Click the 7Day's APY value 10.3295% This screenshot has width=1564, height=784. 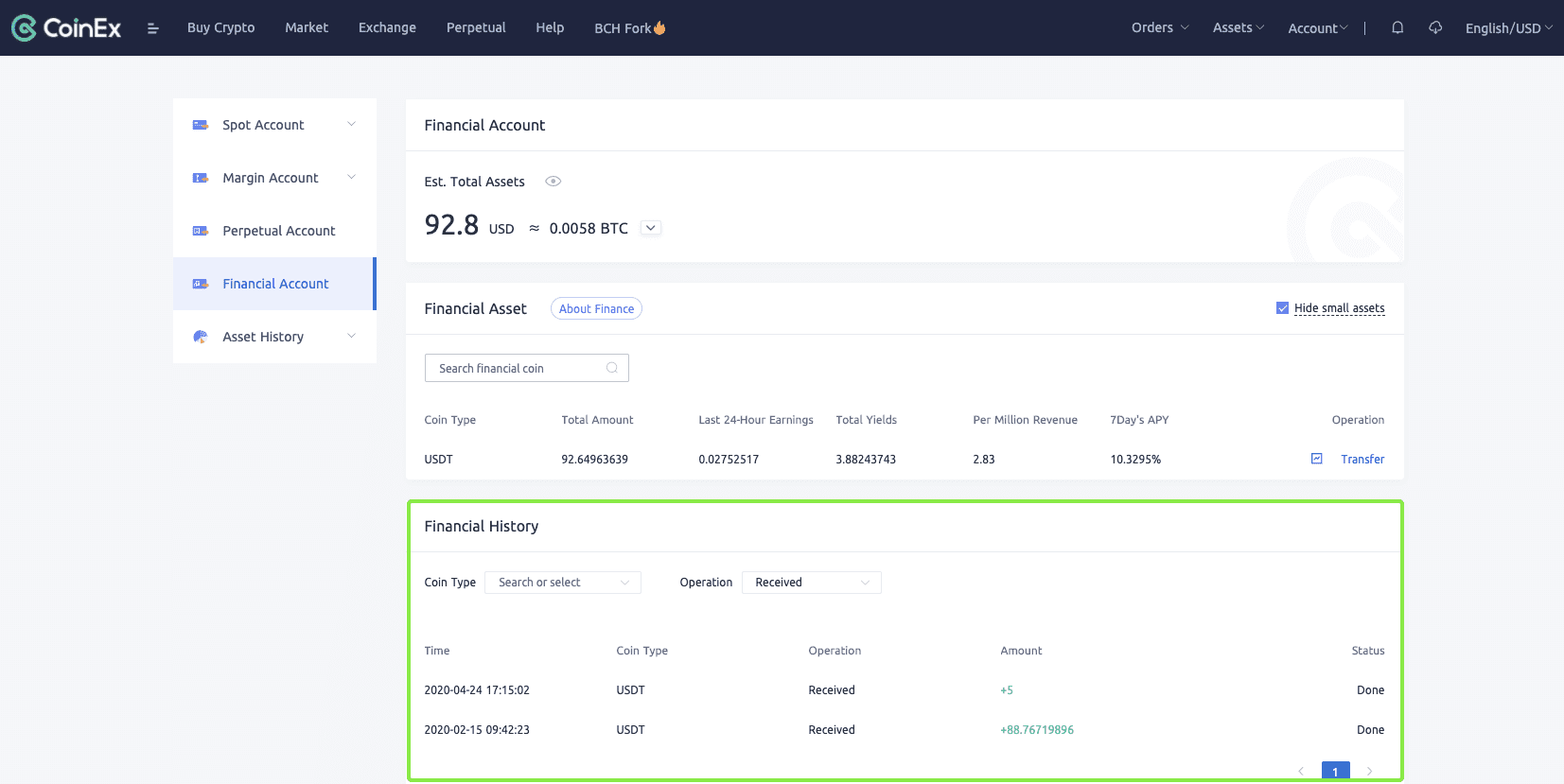tap(1135, 460)
